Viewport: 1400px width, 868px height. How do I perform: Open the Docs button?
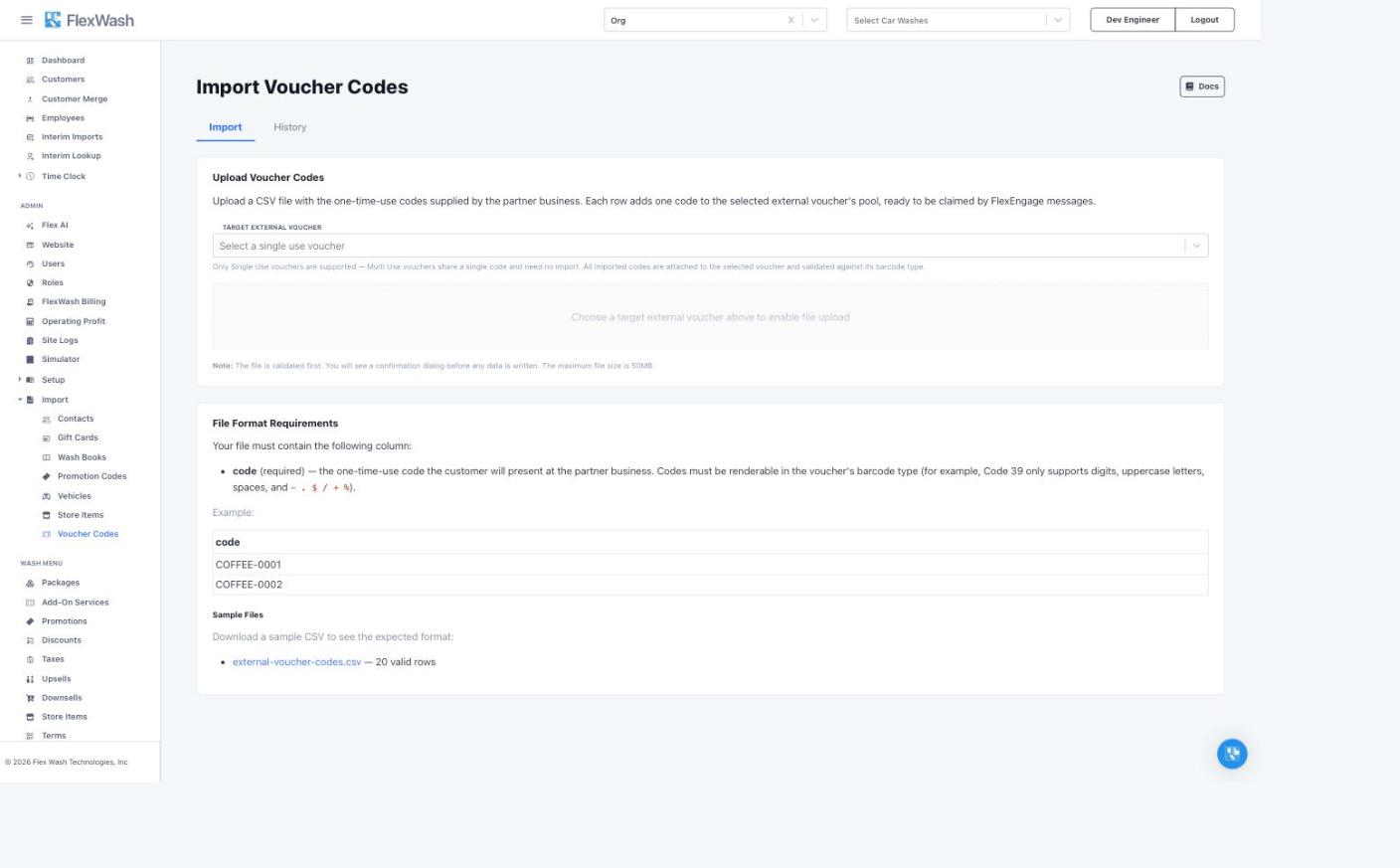[x=1202, y=87]
